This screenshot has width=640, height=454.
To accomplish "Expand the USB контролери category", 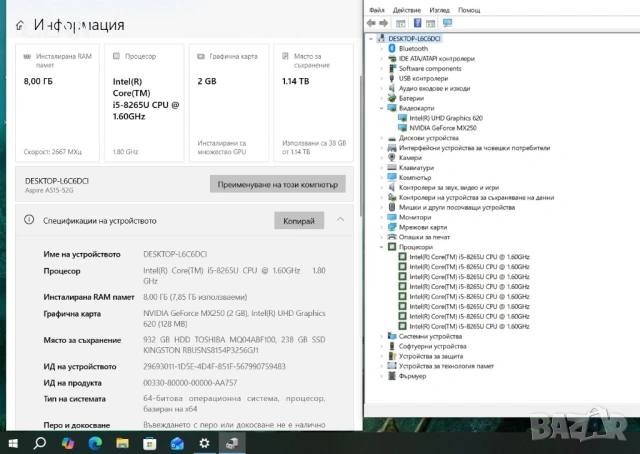I will (382, 78).
